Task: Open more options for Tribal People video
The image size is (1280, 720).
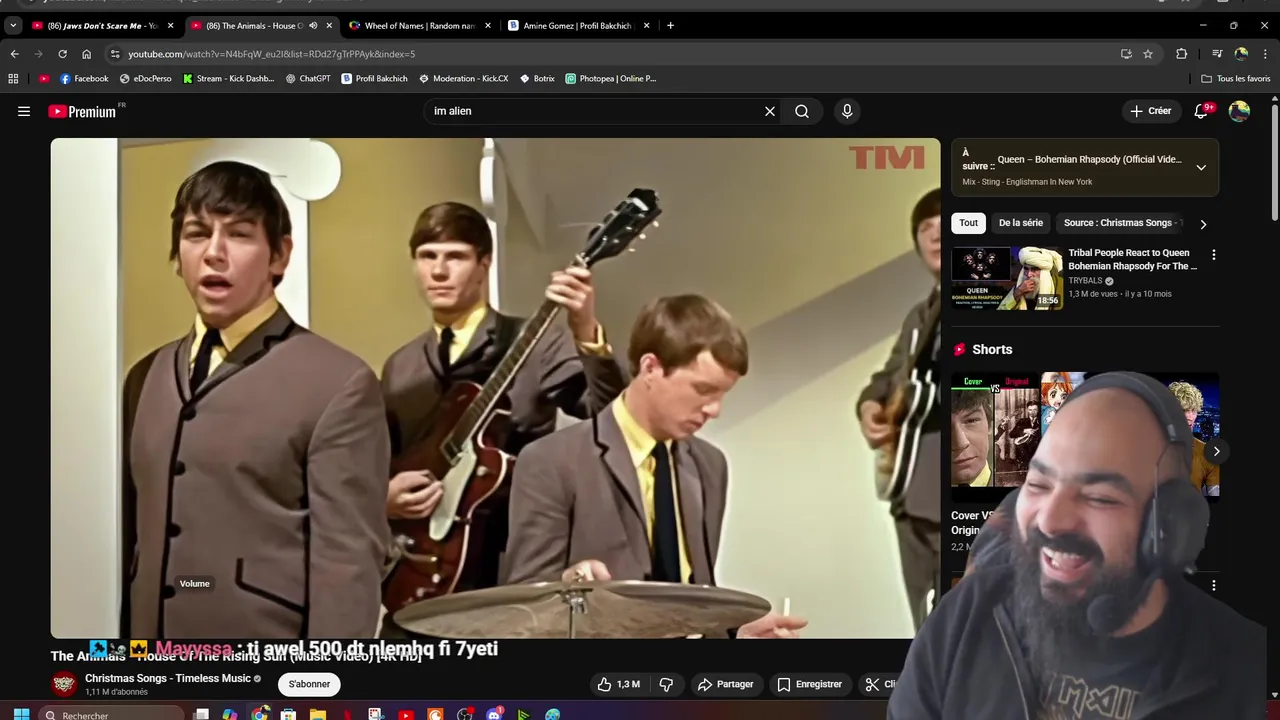Action: point(1213,255)
